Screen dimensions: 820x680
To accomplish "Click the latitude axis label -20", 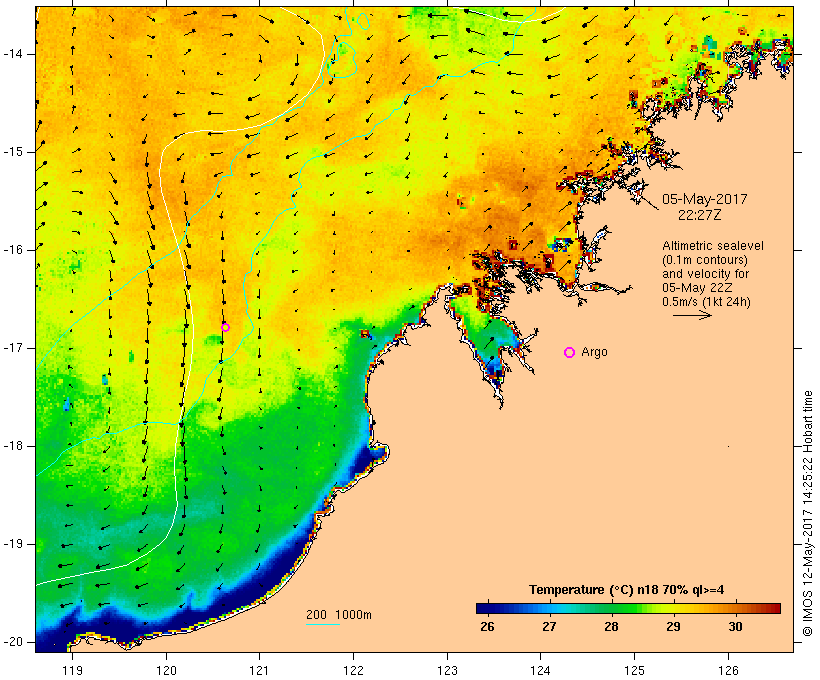I will click(x=12, y=642).
